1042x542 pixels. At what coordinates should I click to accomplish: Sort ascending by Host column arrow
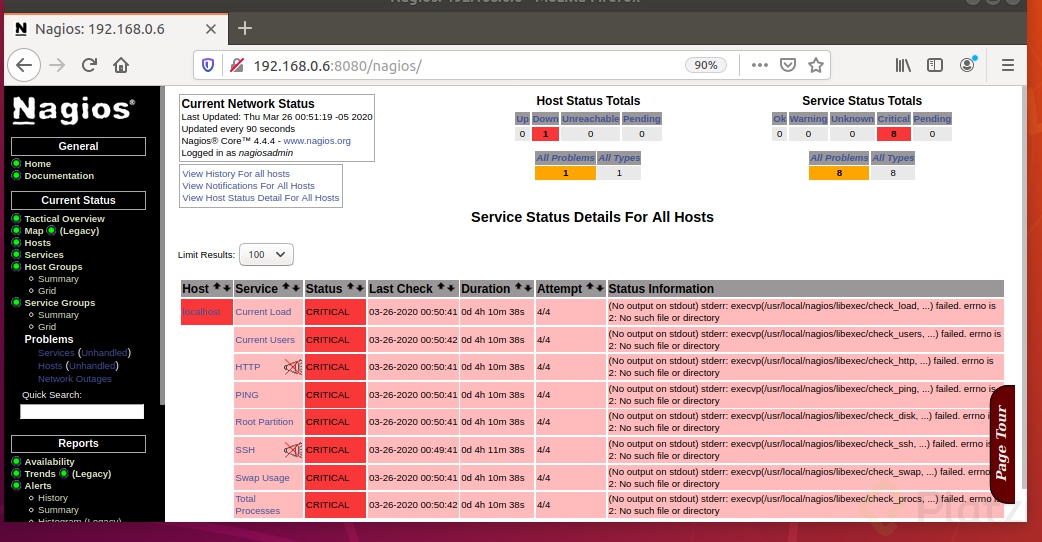[x=217, y=288]
